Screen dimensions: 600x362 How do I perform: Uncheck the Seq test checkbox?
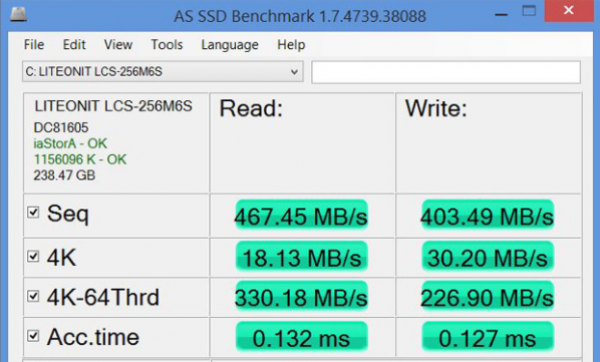(x=33, y=212)
